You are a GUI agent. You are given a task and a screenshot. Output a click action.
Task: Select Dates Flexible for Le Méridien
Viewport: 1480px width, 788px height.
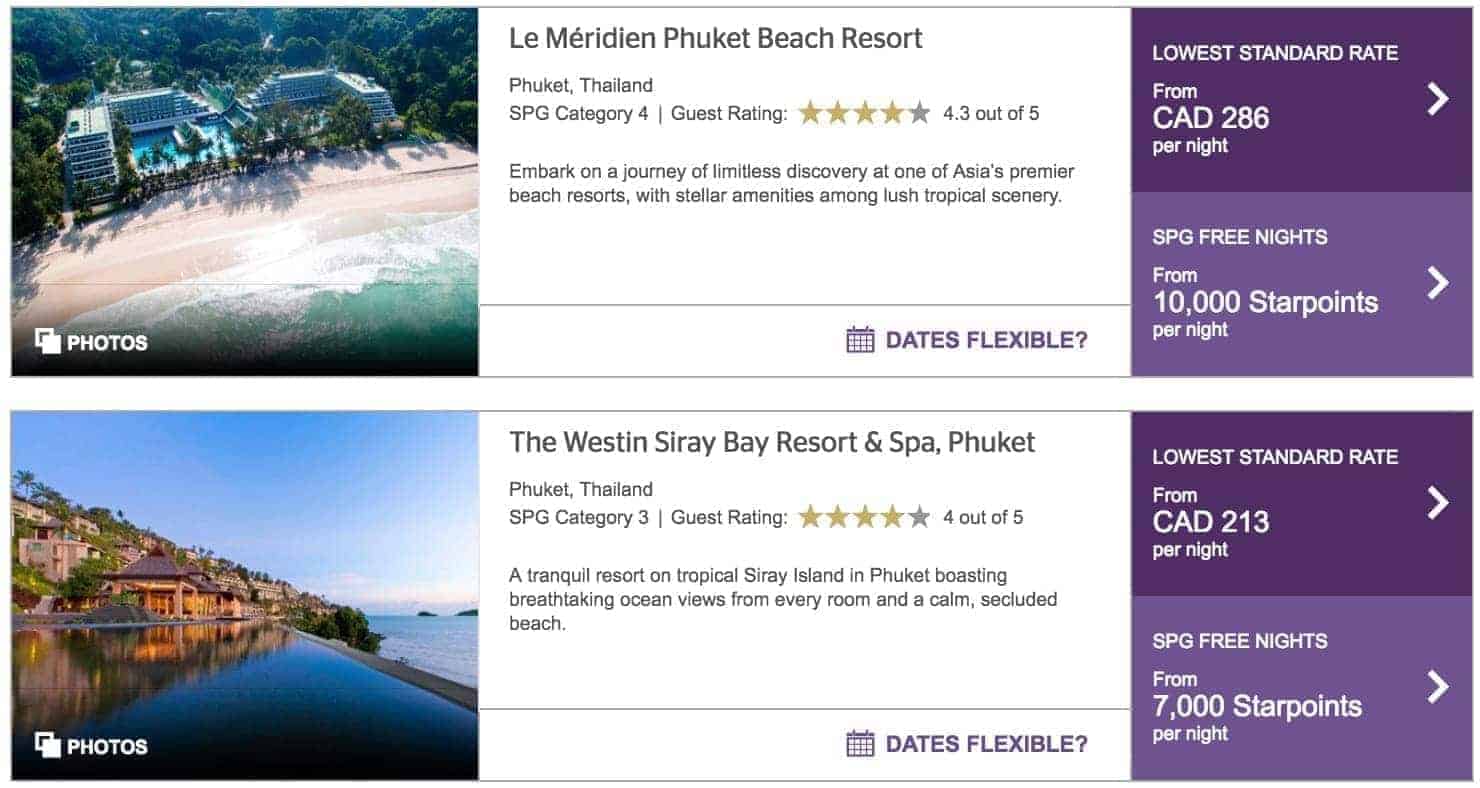[986, 340]
